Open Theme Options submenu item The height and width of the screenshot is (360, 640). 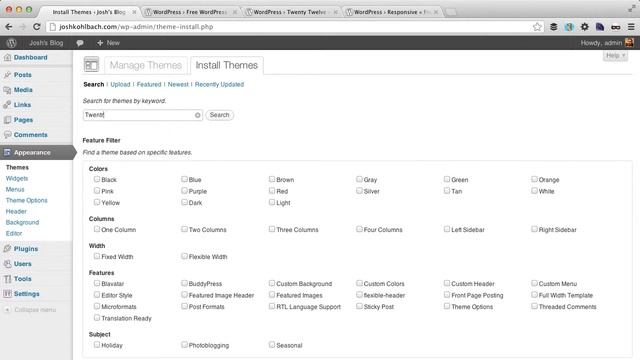[27, 200]
